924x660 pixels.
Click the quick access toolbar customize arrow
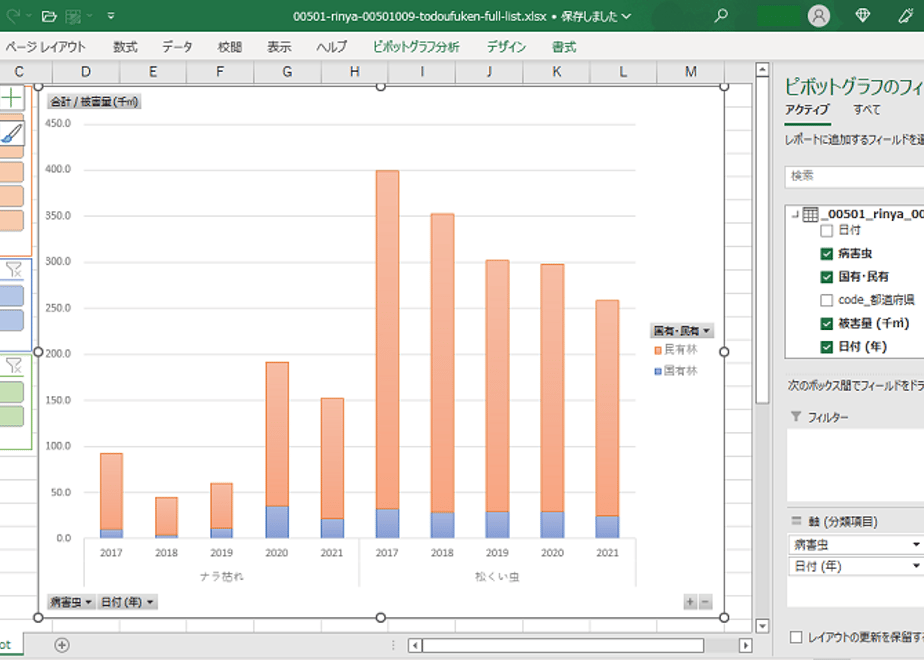coord(111,16)
